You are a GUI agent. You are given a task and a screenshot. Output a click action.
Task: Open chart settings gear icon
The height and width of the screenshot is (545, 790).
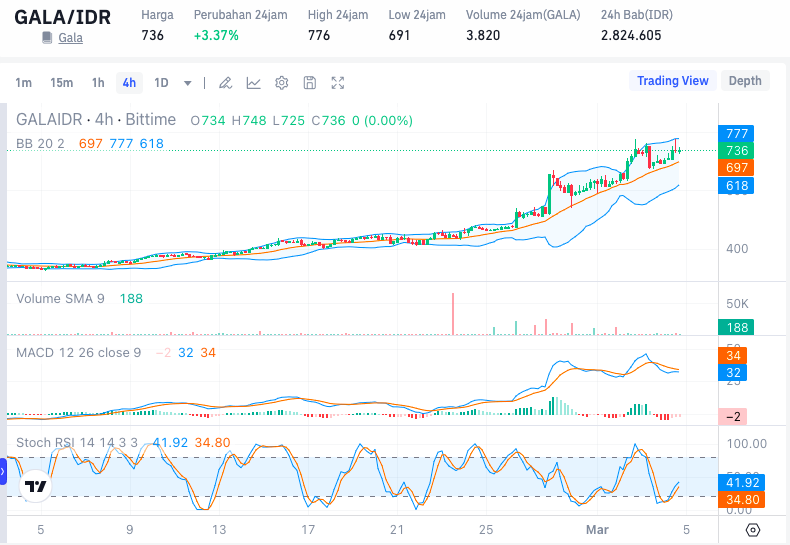click(282, 83)
